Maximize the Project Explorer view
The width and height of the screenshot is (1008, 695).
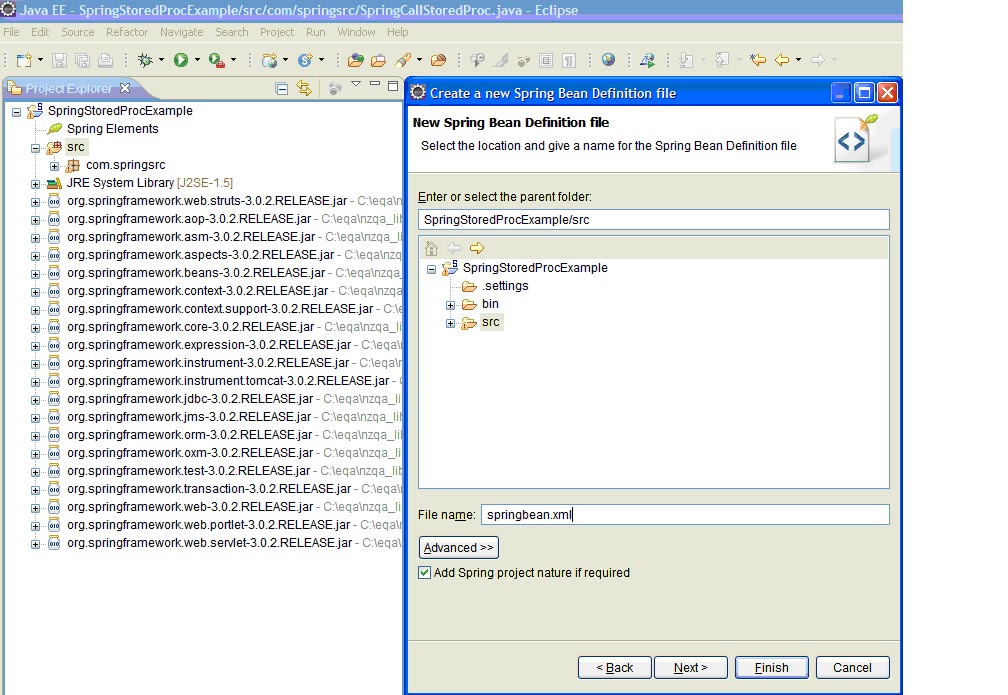pos(393,86)
